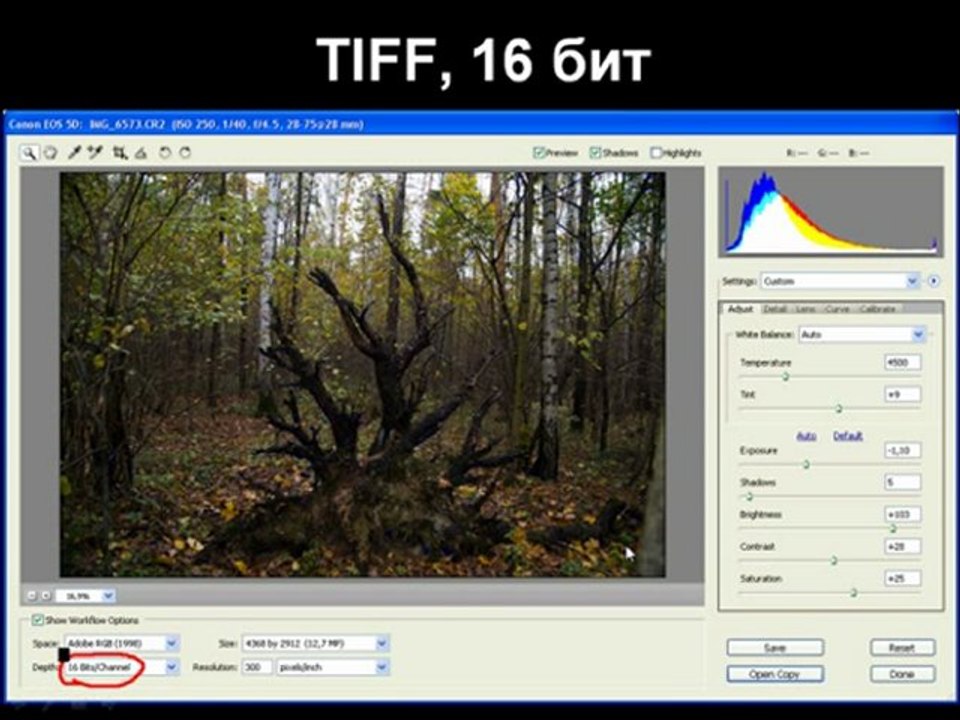Open the round Settings flyout menu button
Viewport: 960px width, 720px height.
(934, 281)
